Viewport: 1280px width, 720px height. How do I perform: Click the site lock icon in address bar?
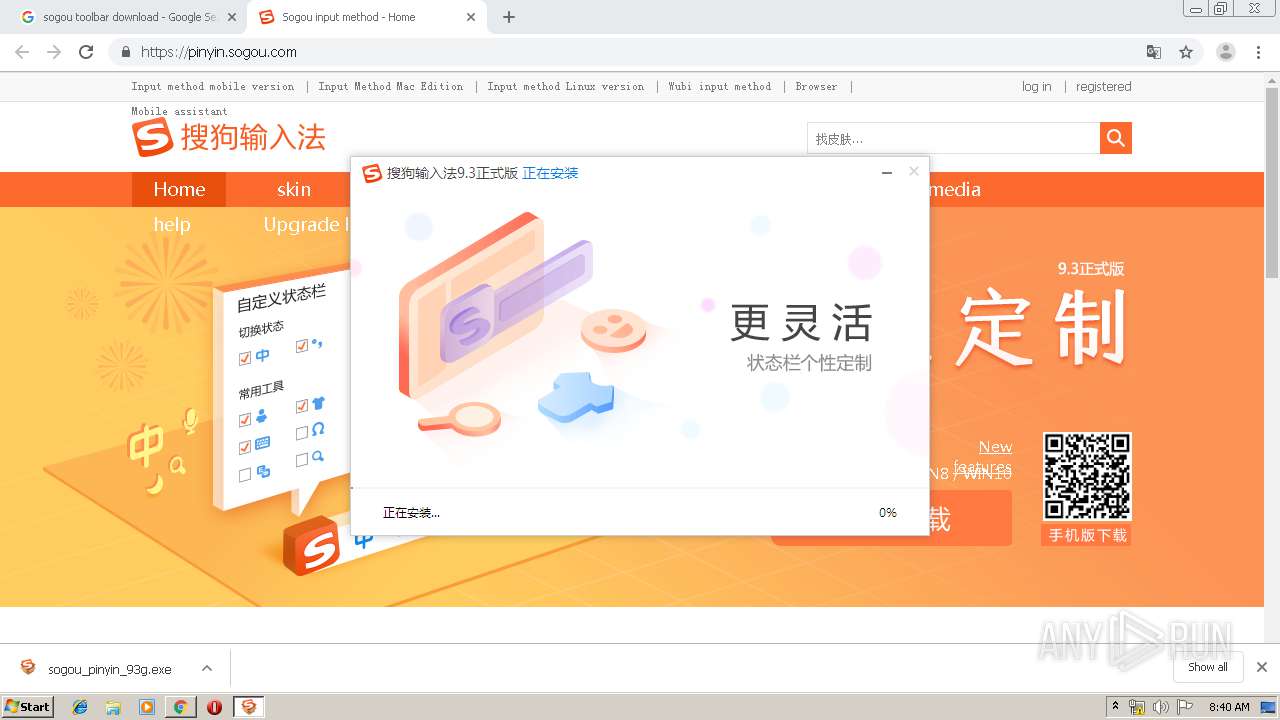pos(125,52)
